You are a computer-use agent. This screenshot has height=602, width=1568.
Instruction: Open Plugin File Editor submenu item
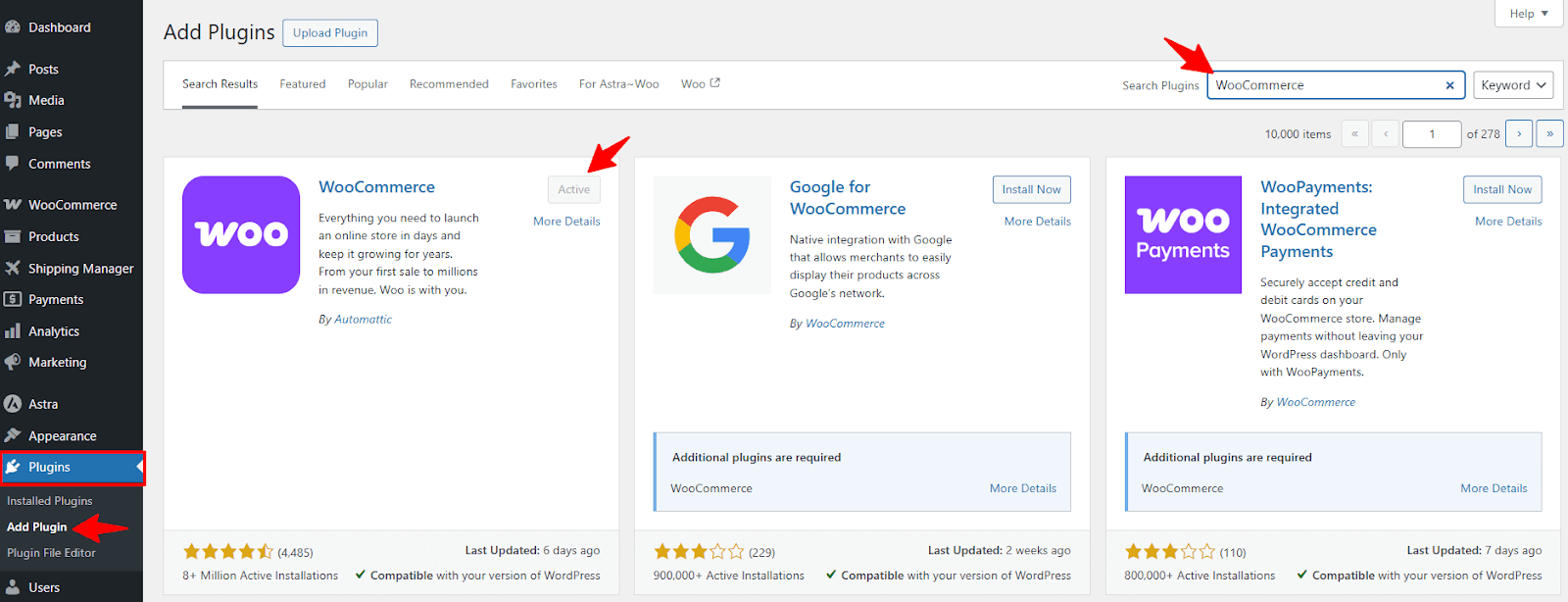coord(51,553)
